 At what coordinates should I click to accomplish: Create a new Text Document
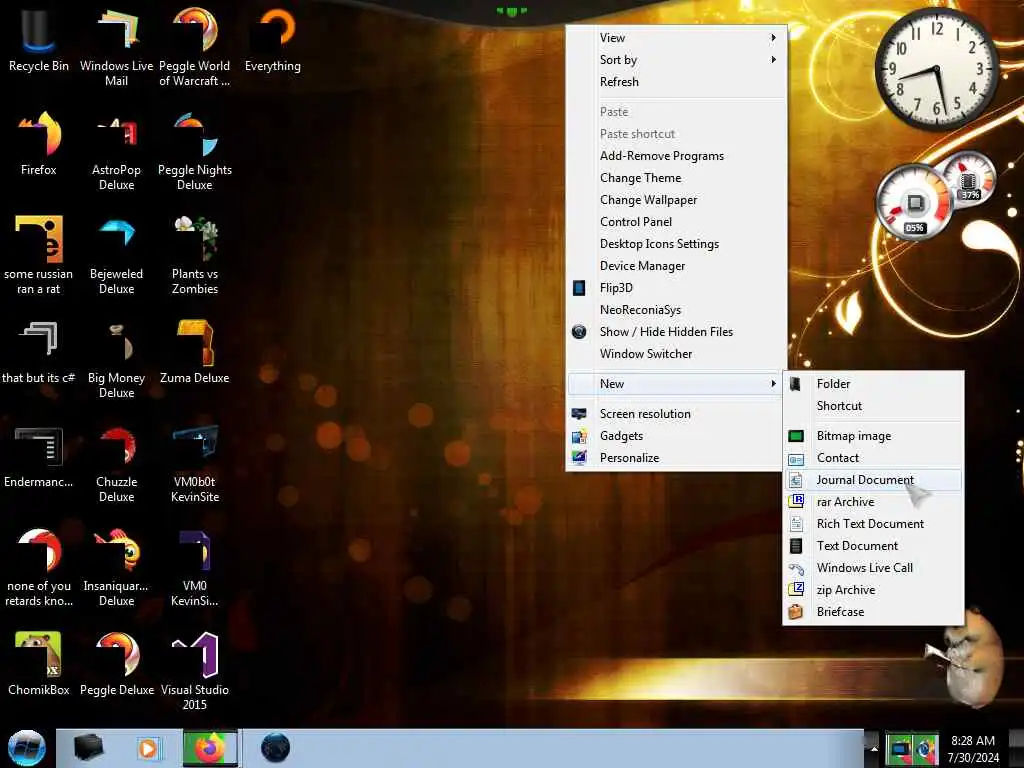873,546
